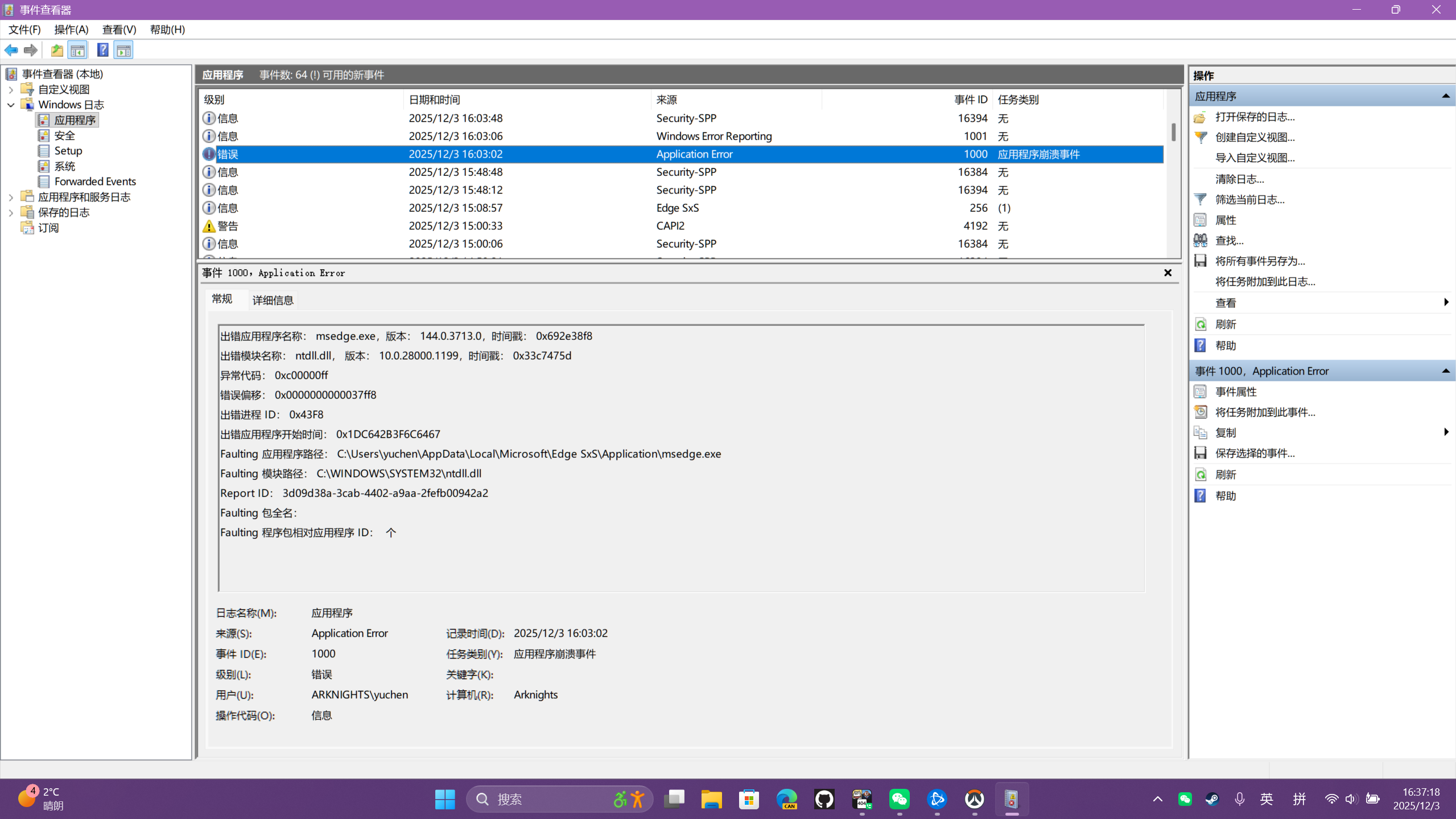Click 将任务附加到此事件 action icon
Image resolution: width=1456 pixels, height=819 pixels.
[1200, 411]
